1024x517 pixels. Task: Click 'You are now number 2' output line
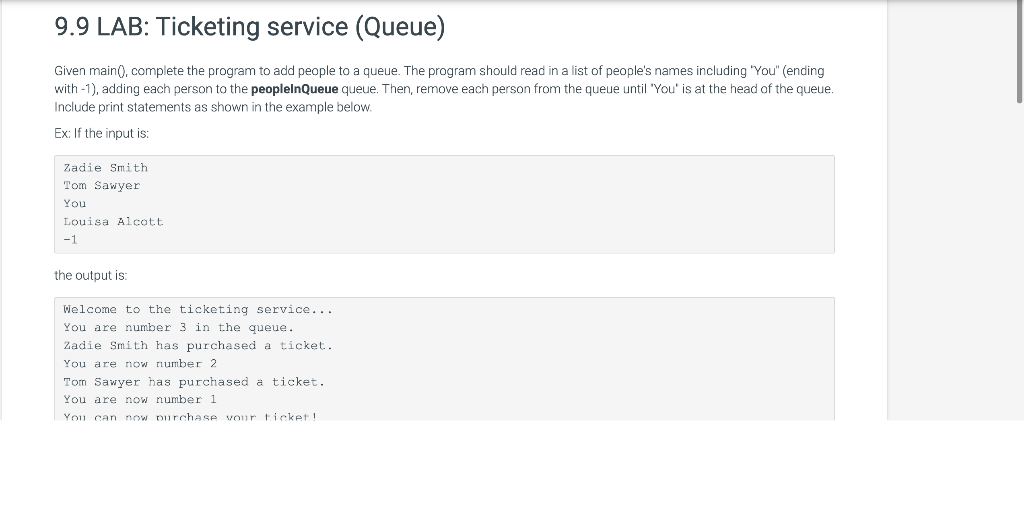tap(140, 364)
